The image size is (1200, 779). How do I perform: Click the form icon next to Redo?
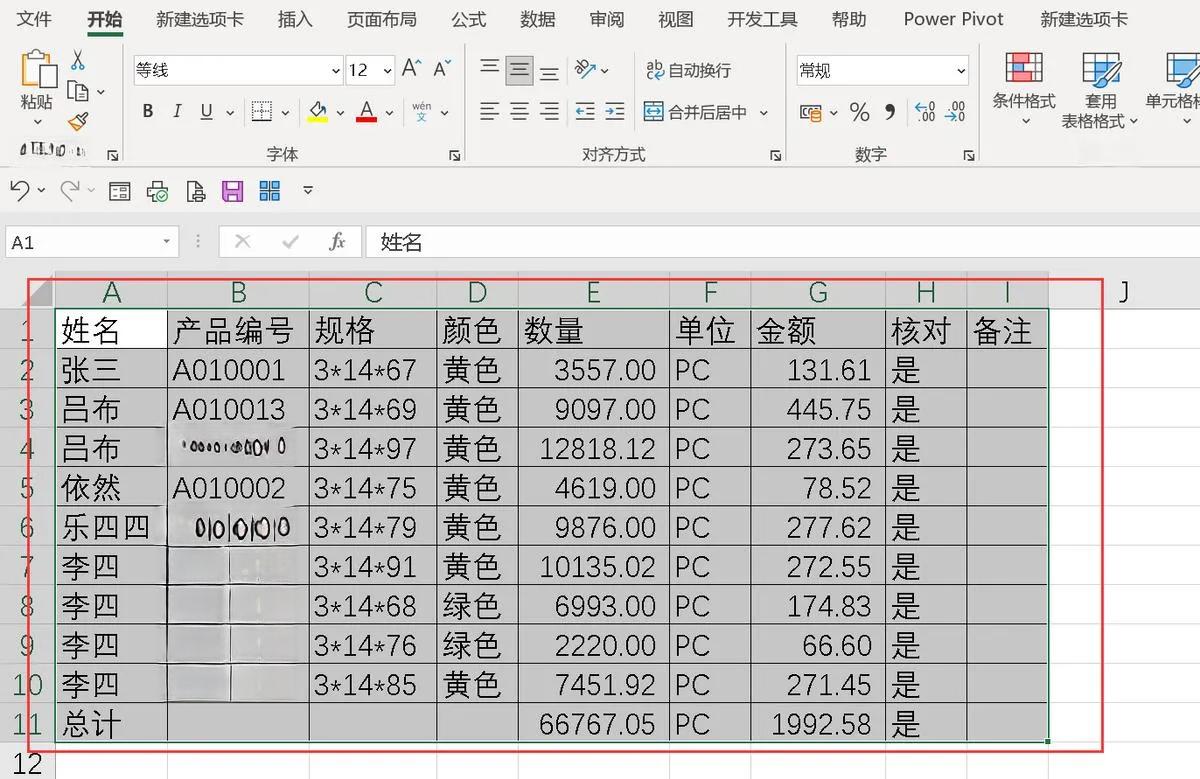click(x=120, y=190)
